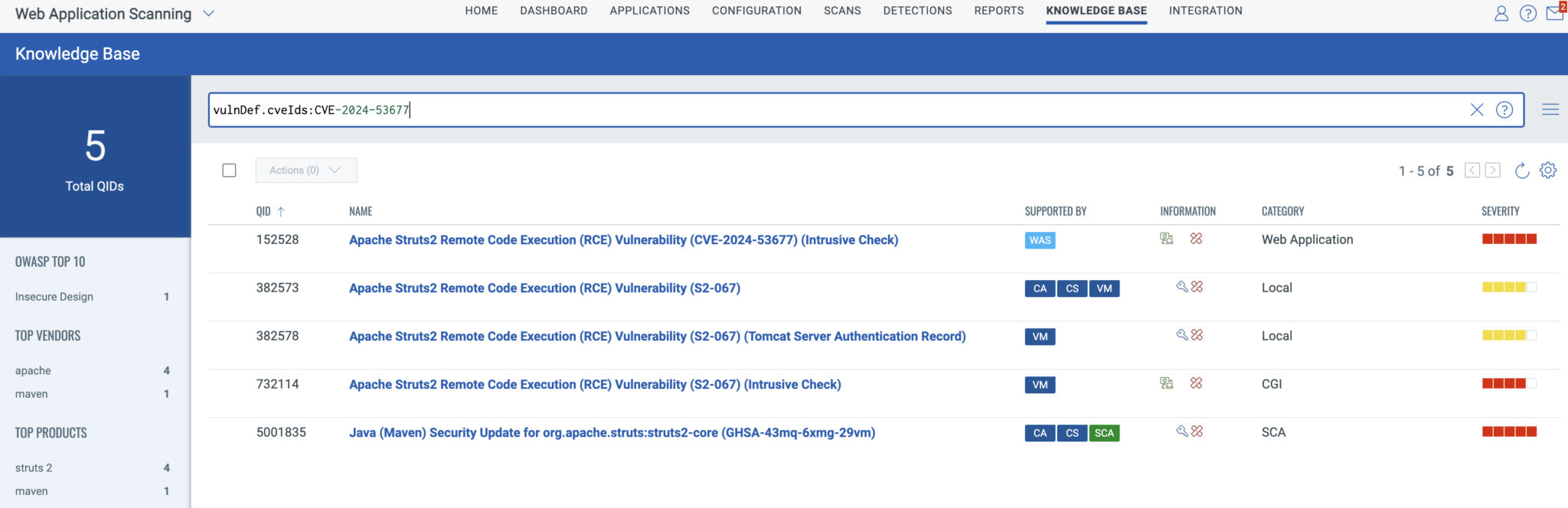
Task: Open the user profile icon
Action: tap(1501, 14)
